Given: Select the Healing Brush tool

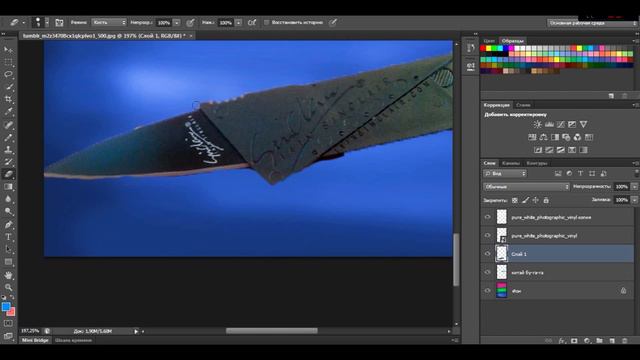Looking at the screenshot, I should (8, 125).
